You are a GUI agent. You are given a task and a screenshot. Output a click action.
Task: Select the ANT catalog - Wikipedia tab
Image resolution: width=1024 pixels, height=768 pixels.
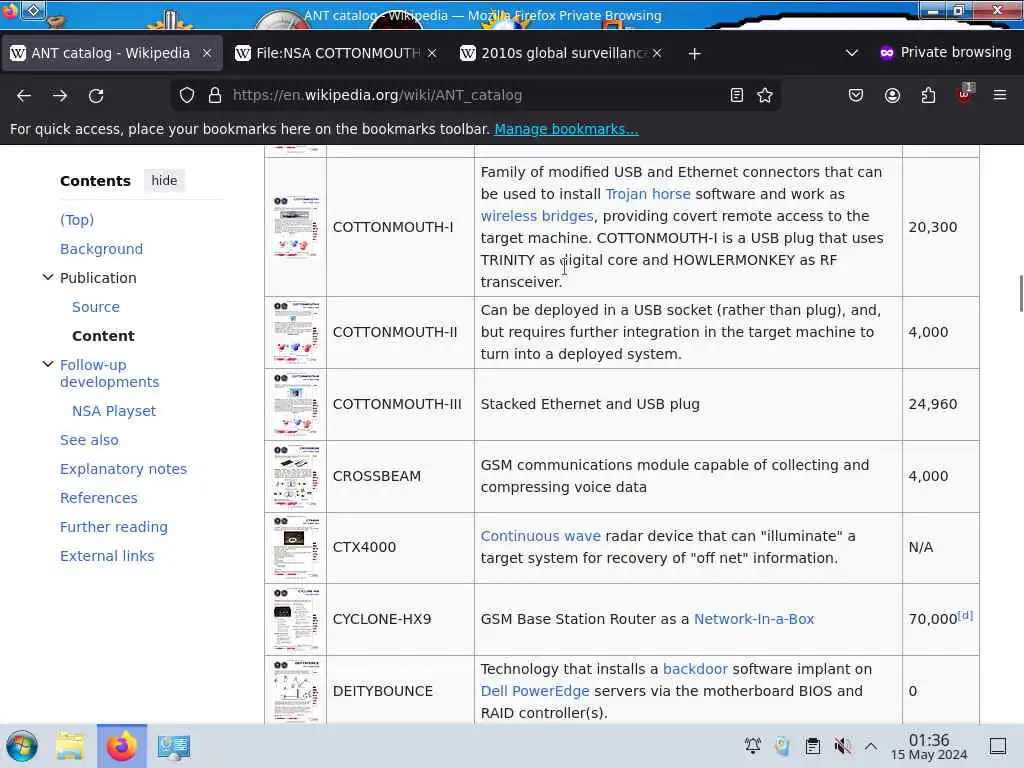[111, 53]
